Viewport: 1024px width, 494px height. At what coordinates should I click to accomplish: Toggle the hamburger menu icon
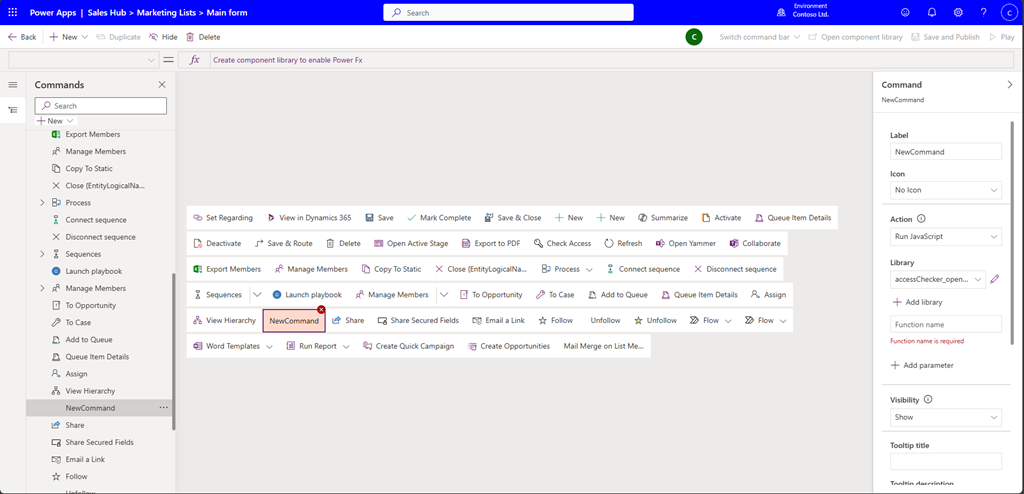pyautogui.click(x=12, y=85)
